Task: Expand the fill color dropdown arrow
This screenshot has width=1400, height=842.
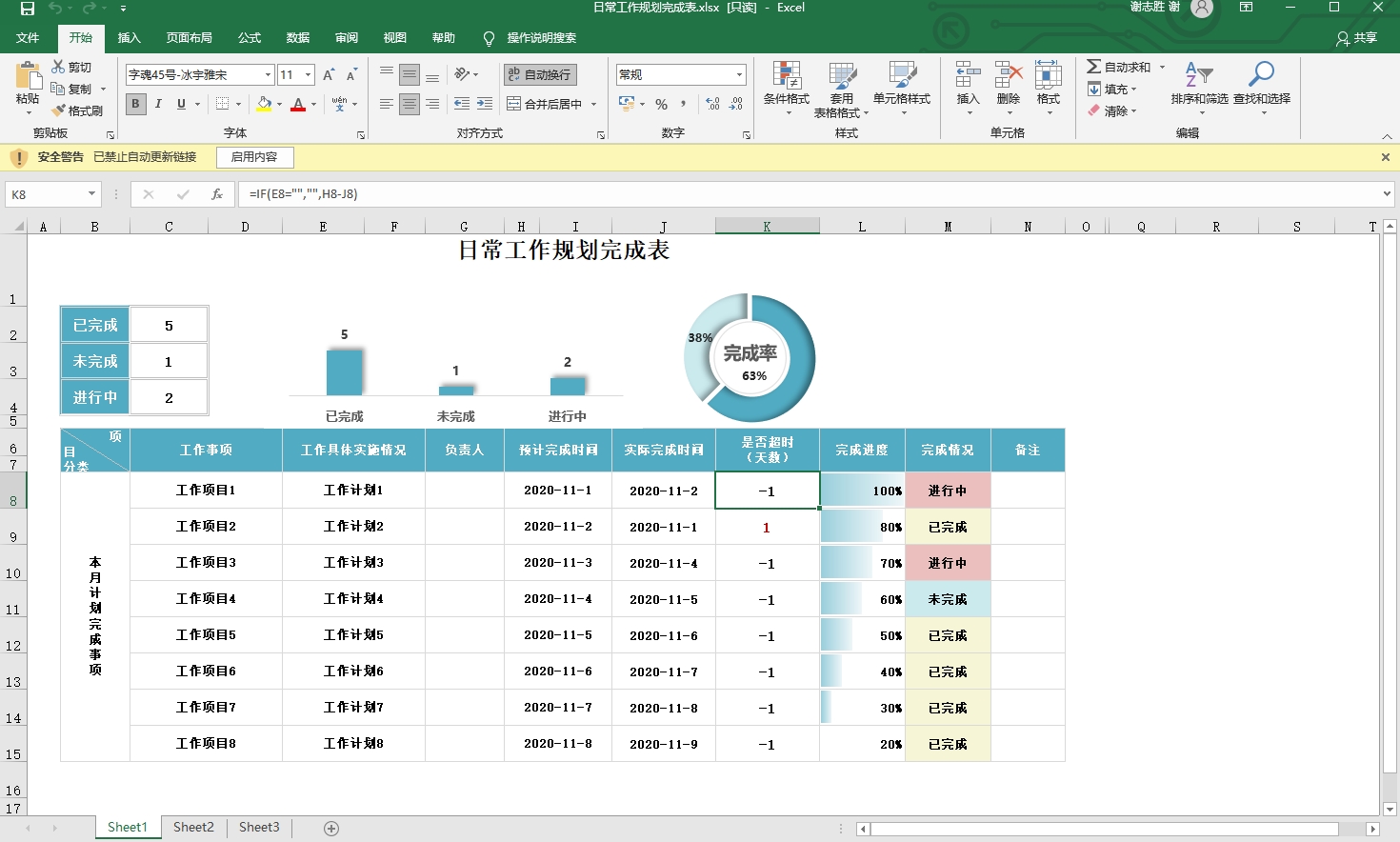Action: pos(279,104)
